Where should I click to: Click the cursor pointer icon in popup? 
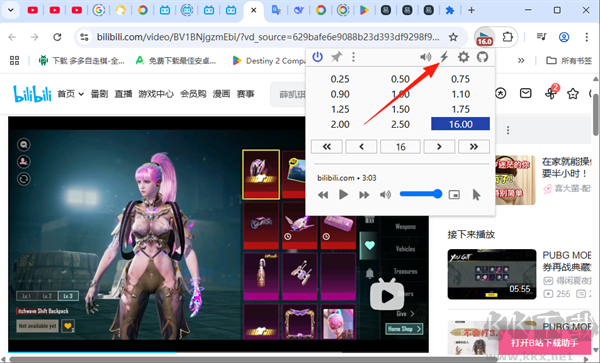point(476,195)
